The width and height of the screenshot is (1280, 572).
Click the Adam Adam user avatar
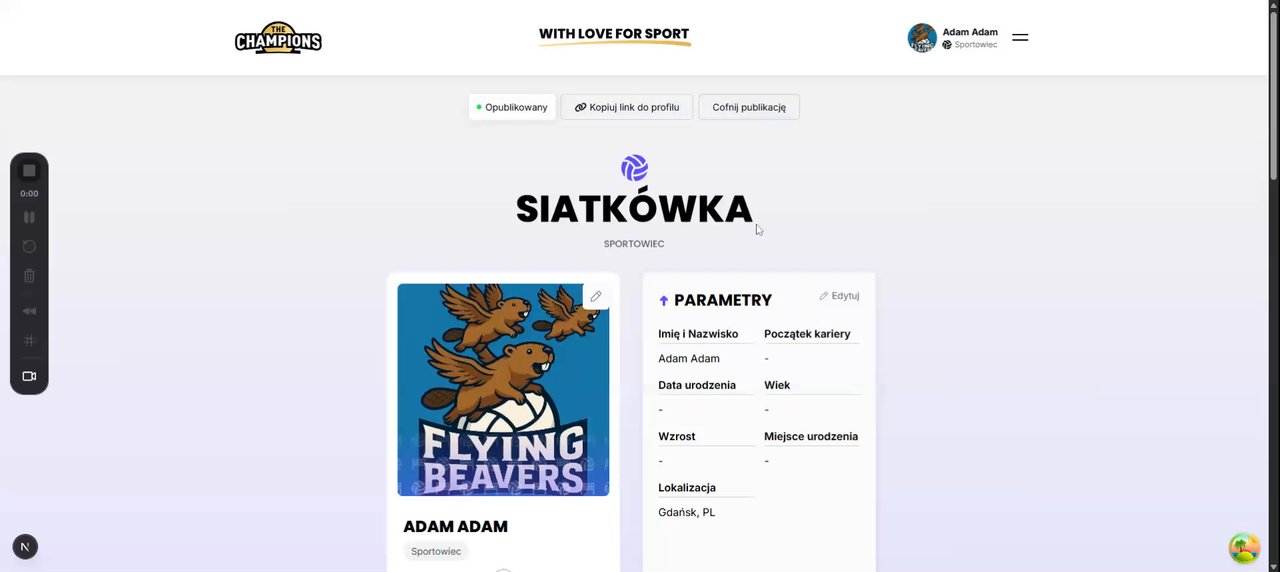pos(922,38)
